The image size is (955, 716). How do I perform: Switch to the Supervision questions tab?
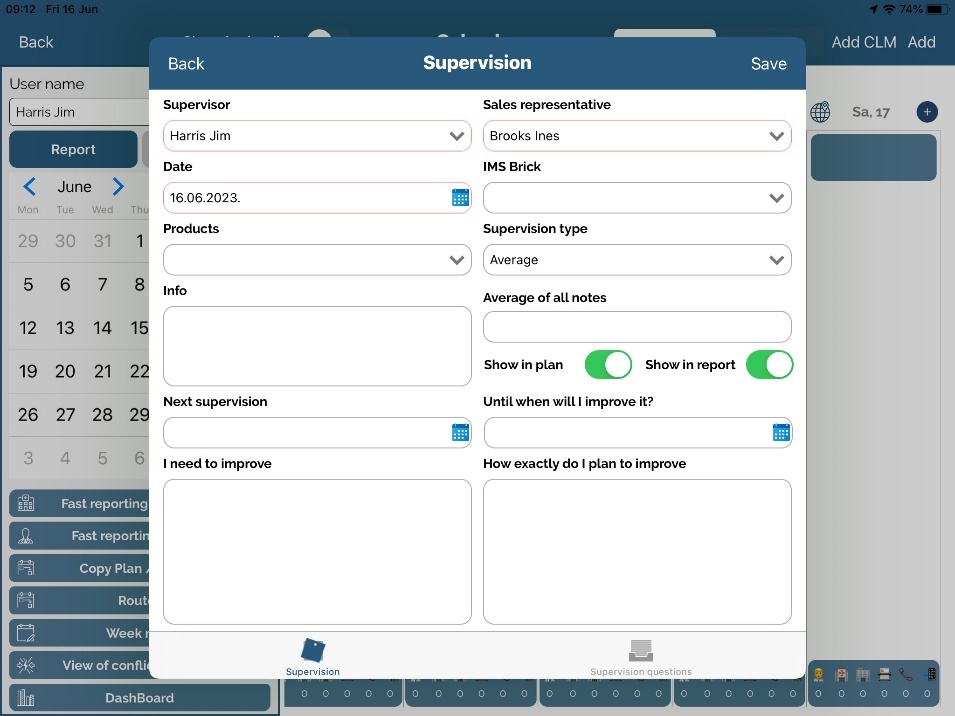coord(641,657)
